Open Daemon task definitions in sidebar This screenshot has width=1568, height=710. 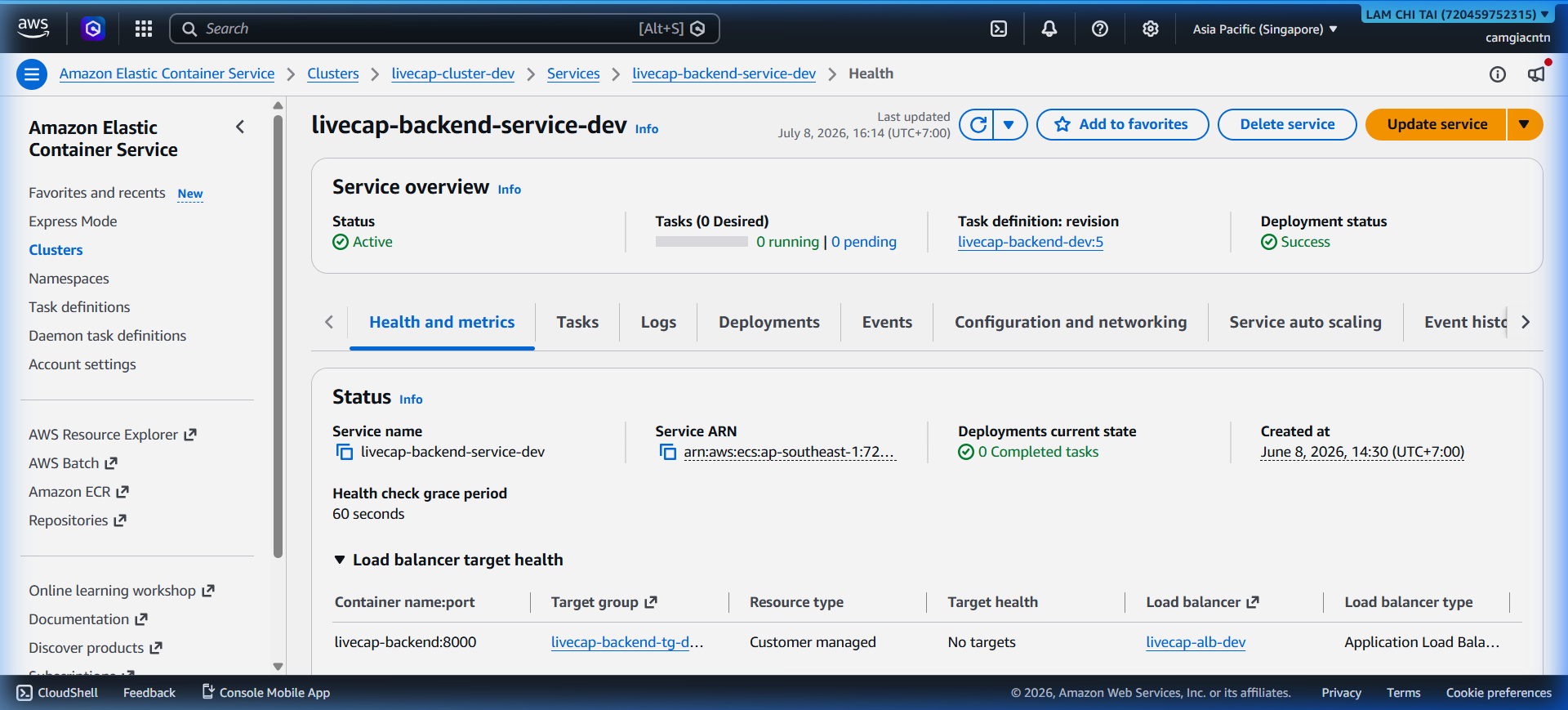pos(107,336)
